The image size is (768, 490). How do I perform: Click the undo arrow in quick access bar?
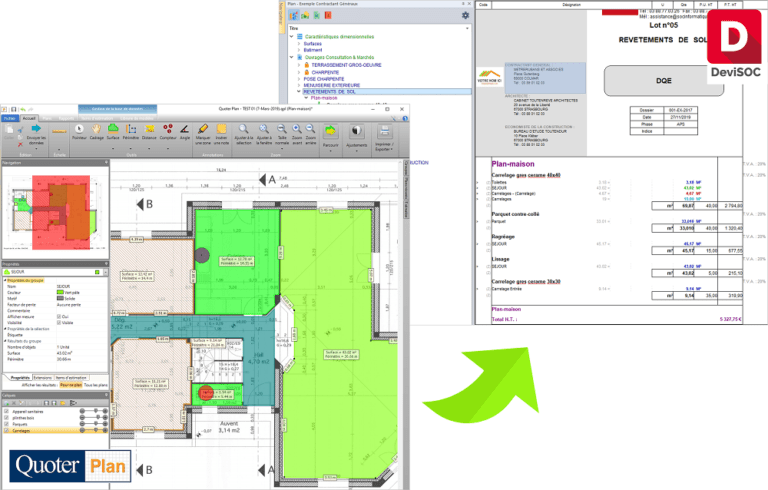point(23,109)
